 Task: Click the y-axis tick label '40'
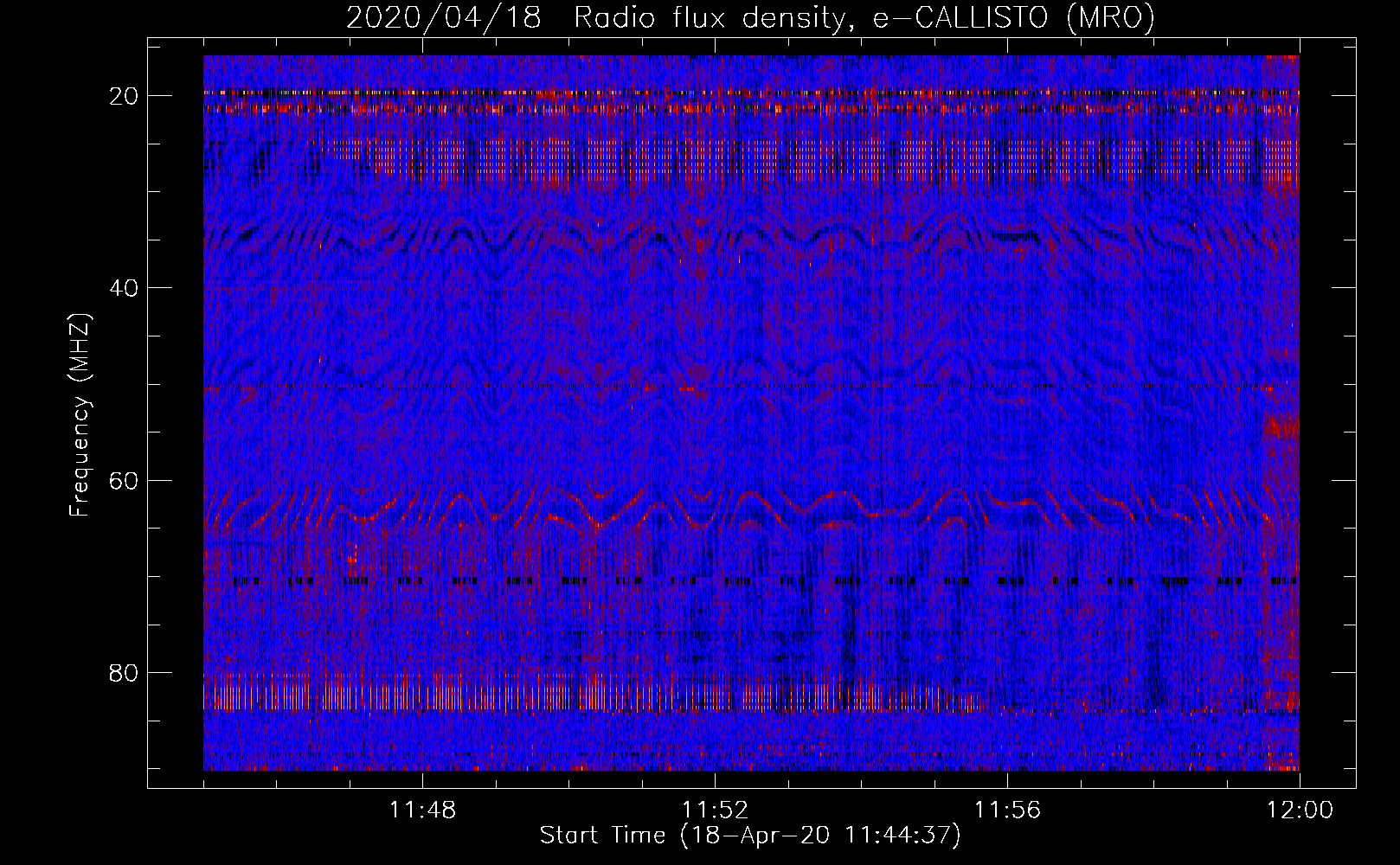coord(125,288)
